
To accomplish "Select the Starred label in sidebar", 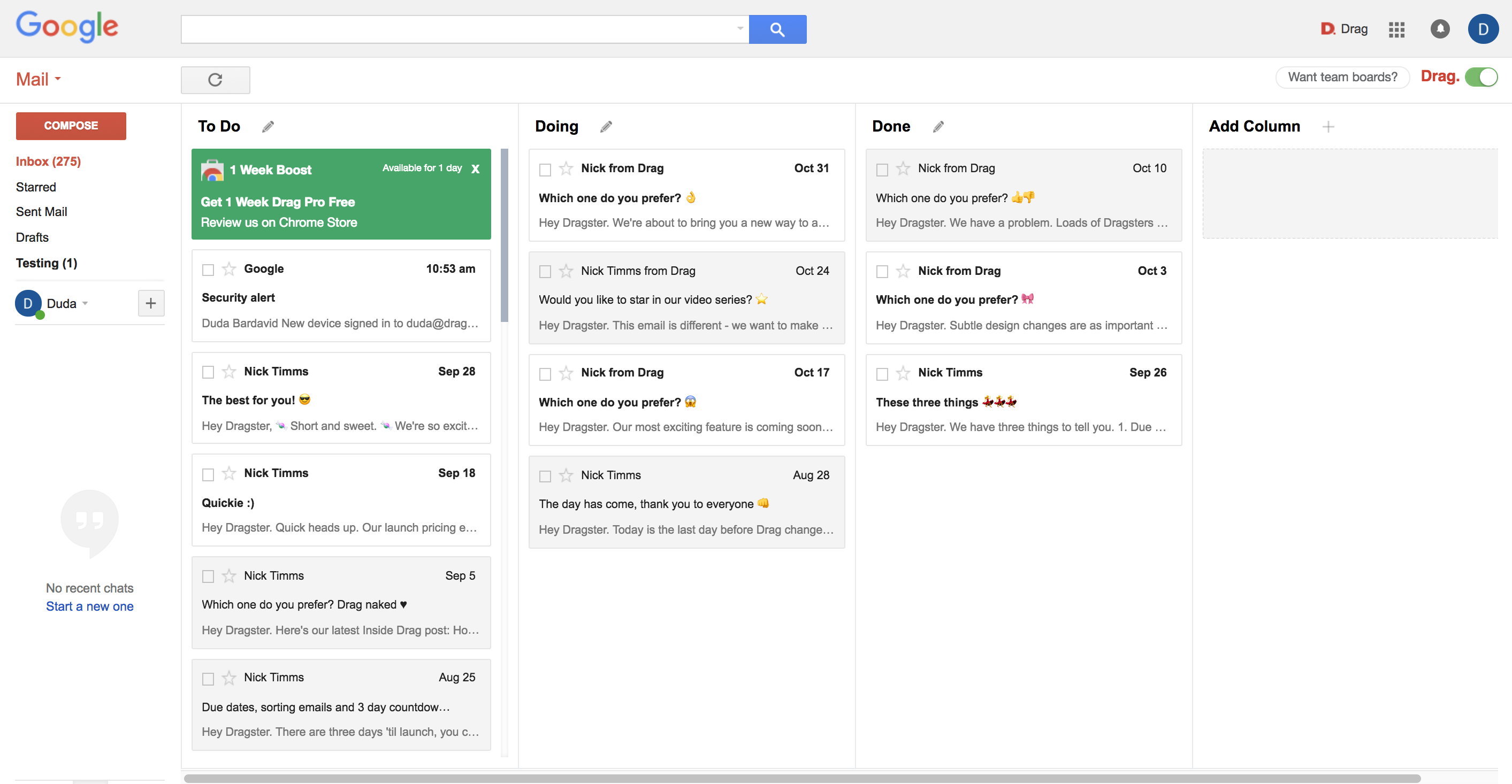I will 36,186.
